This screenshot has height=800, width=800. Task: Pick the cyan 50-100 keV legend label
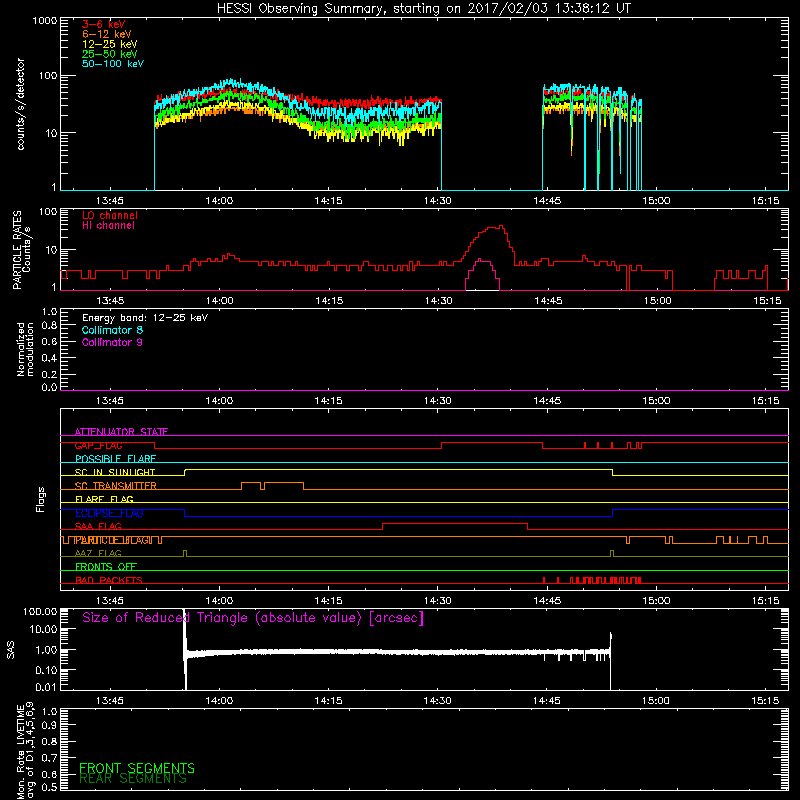point(113,64)
